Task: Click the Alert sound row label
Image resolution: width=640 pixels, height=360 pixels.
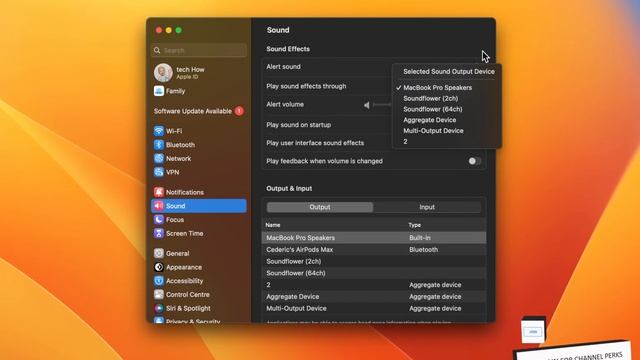Action: [283, 67]
